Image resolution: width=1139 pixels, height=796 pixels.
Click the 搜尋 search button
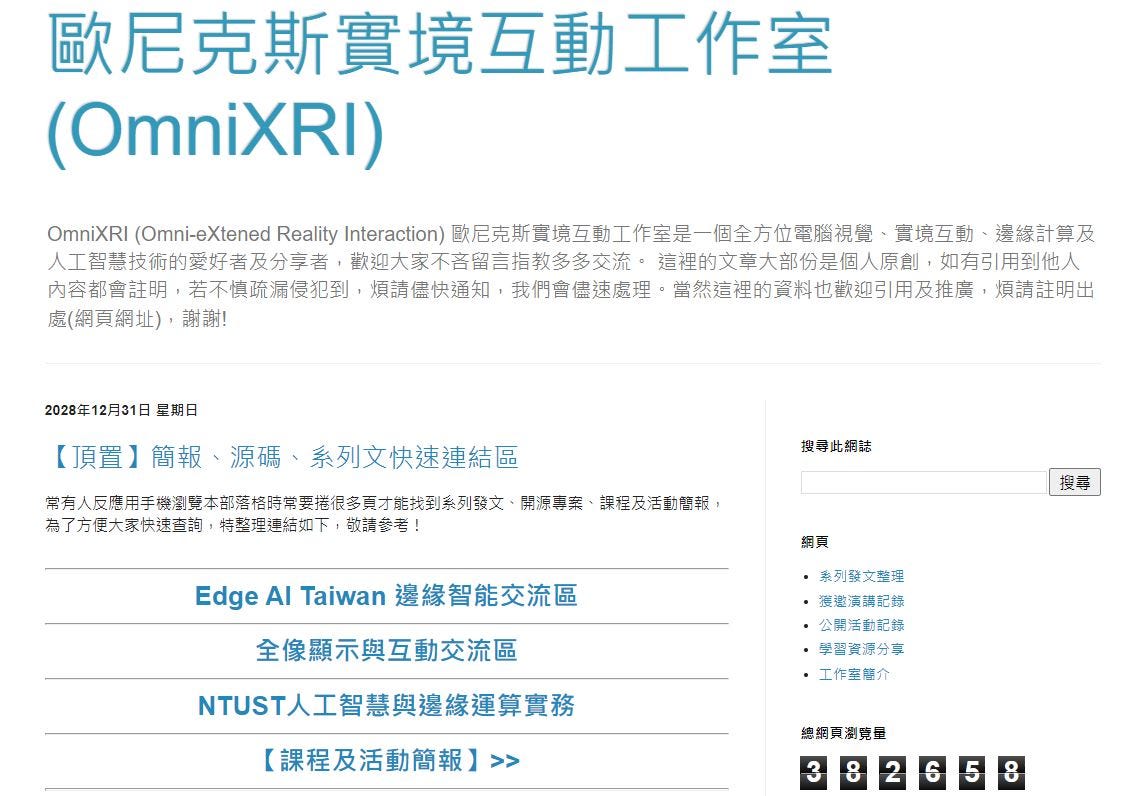tap(1076, 481)
